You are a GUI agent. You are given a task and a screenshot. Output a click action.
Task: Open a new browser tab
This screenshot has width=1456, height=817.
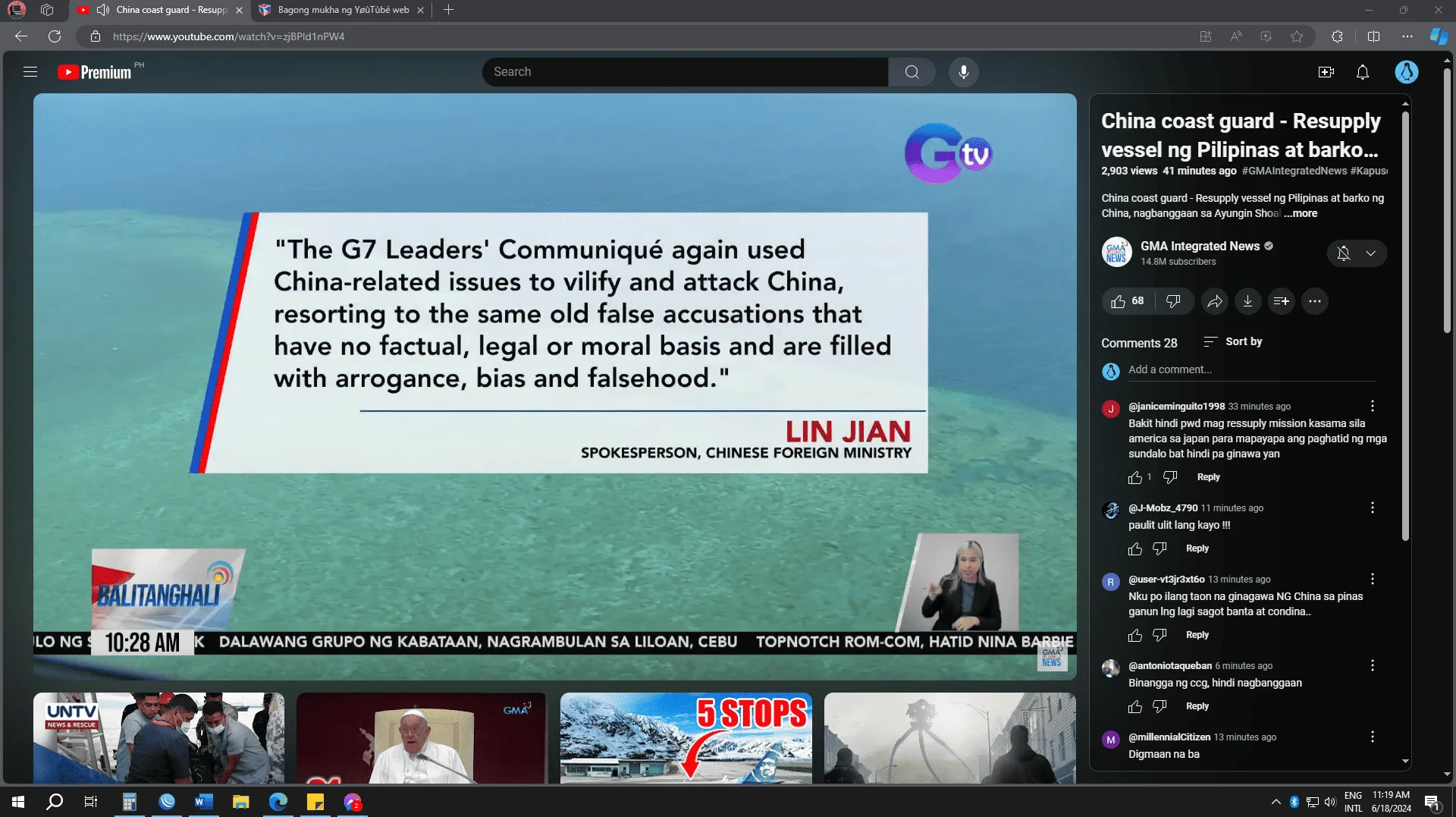[448, 10]
